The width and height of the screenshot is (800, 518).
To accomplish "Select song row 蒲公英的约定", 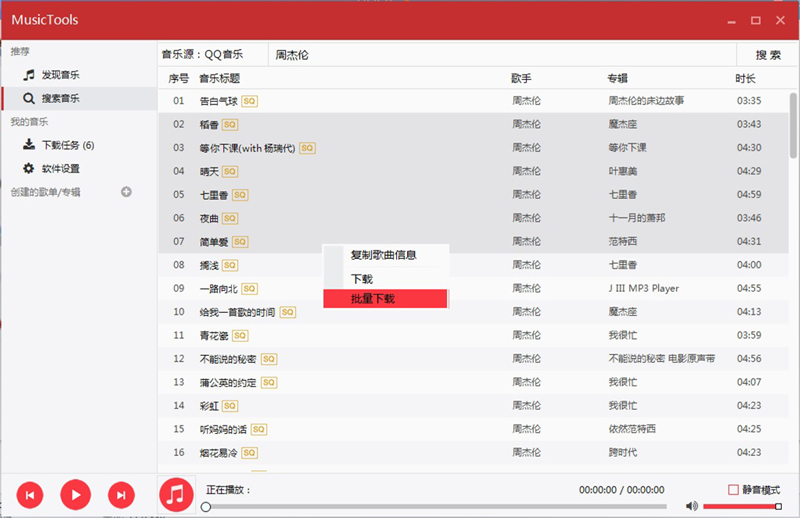I will tap(473, 382).
